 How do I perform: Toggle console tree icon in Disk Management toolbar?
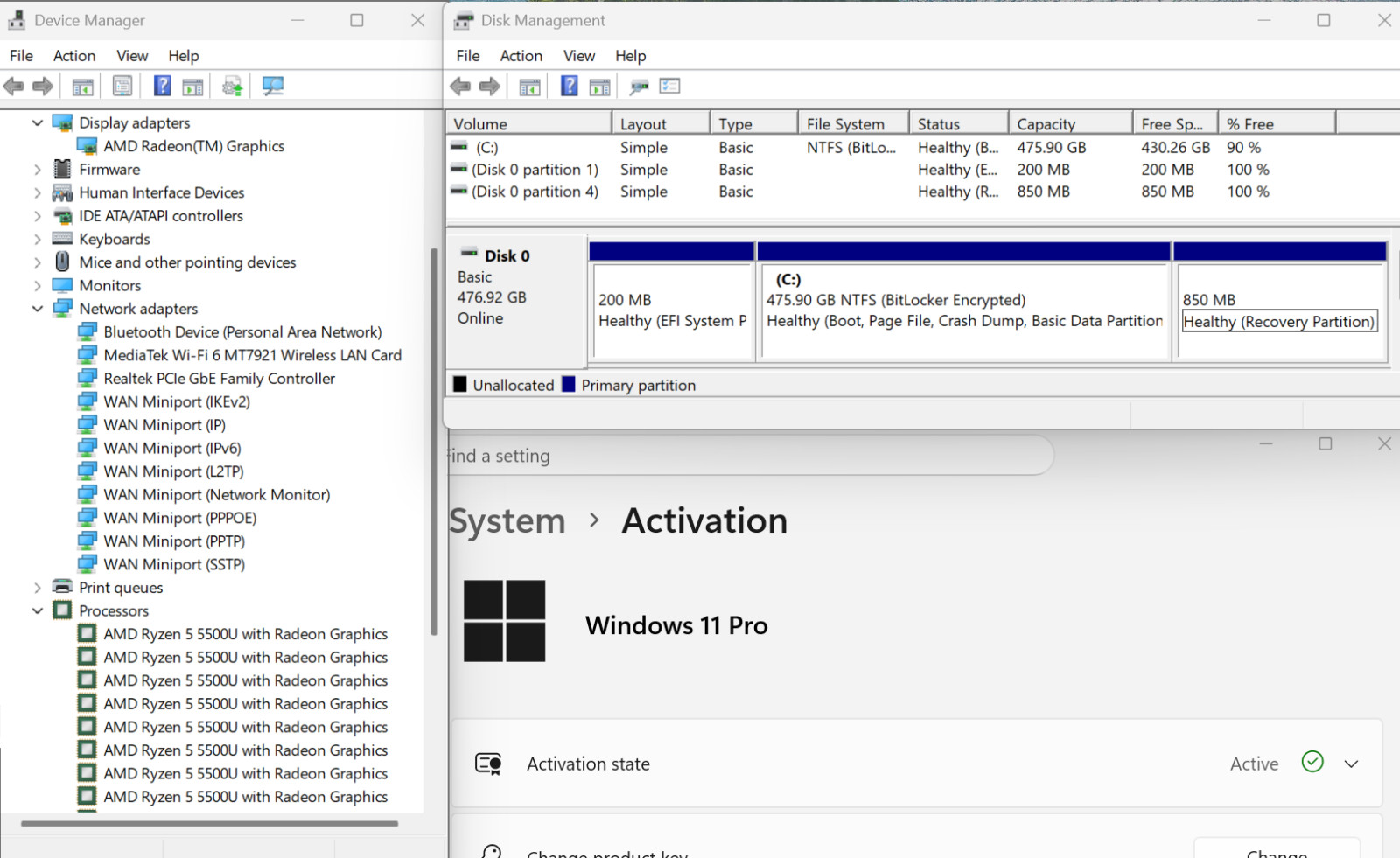coord(529,87)
